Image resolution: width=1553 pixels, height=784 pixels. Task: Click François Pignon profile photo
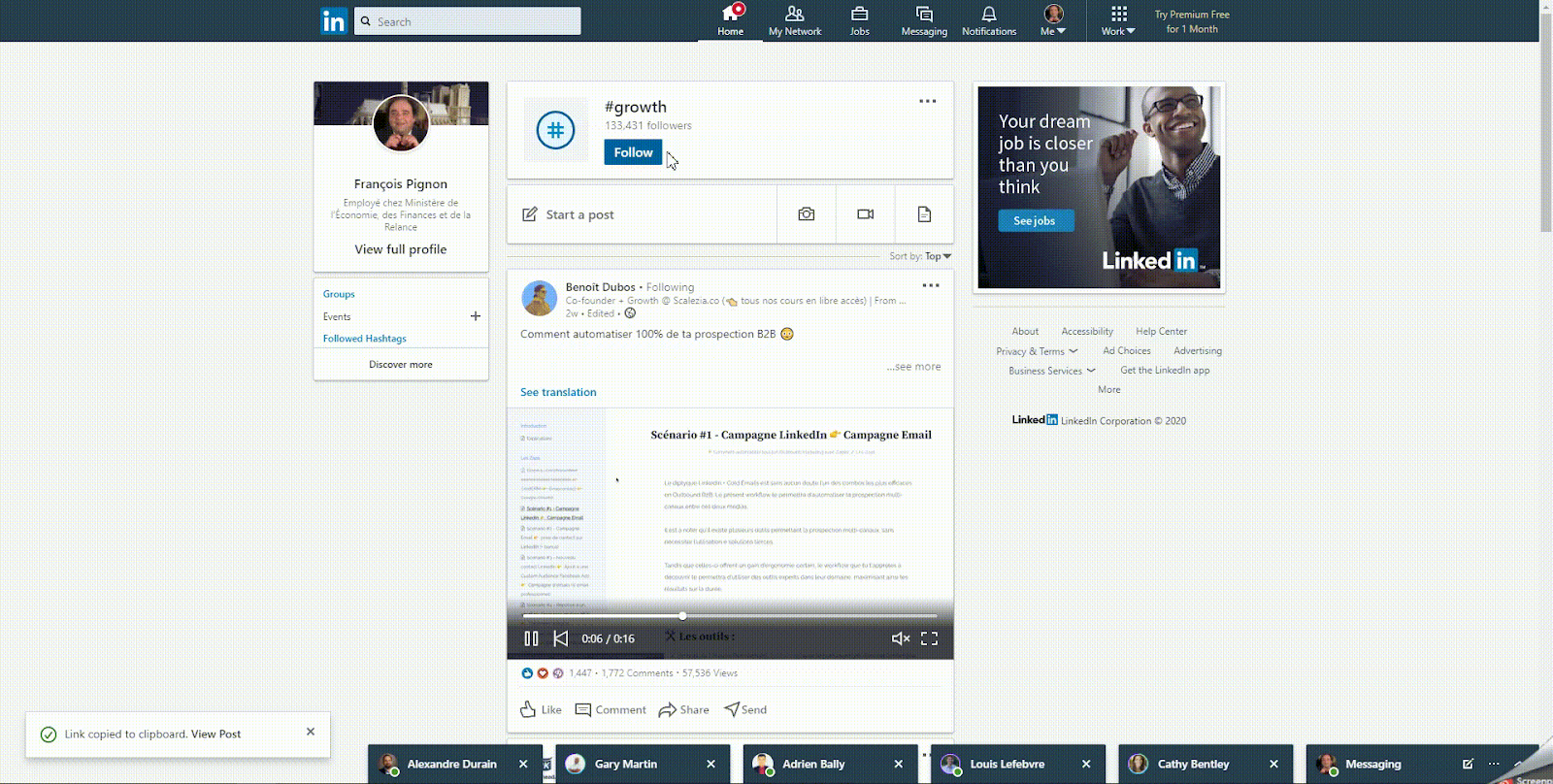(x=401, y=123)
